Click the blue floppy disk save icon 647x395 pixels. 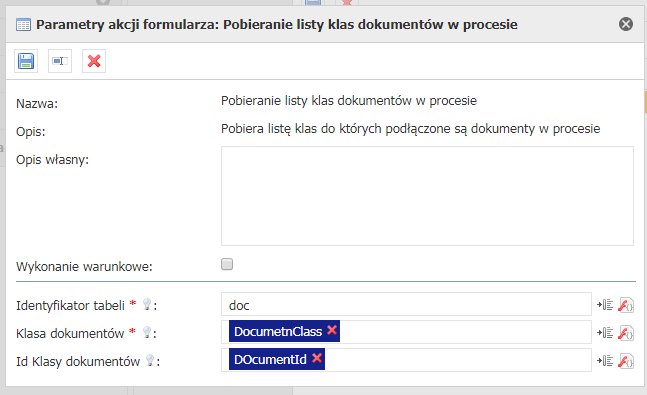coord(26,61)
